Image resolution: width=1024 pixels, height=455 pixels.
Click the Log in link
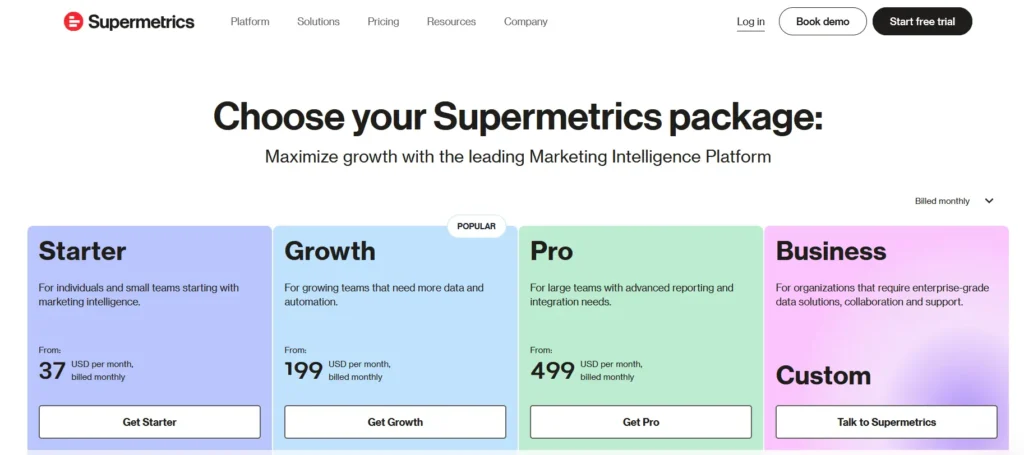click(x=751, y=22)
